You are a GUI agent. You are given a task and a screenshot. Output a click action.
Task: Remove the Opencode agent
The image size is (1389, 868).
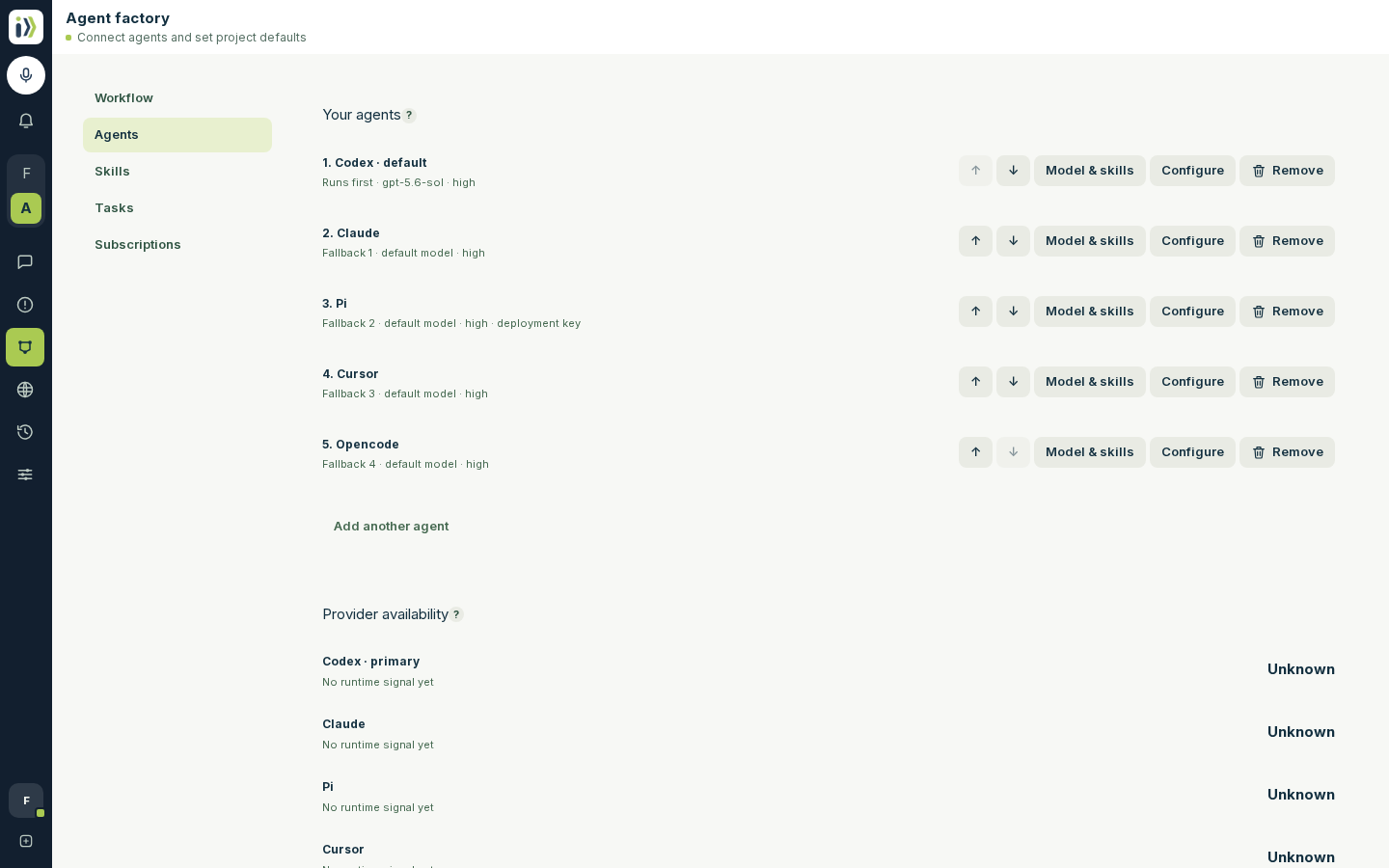click(x=1287, y=452)
